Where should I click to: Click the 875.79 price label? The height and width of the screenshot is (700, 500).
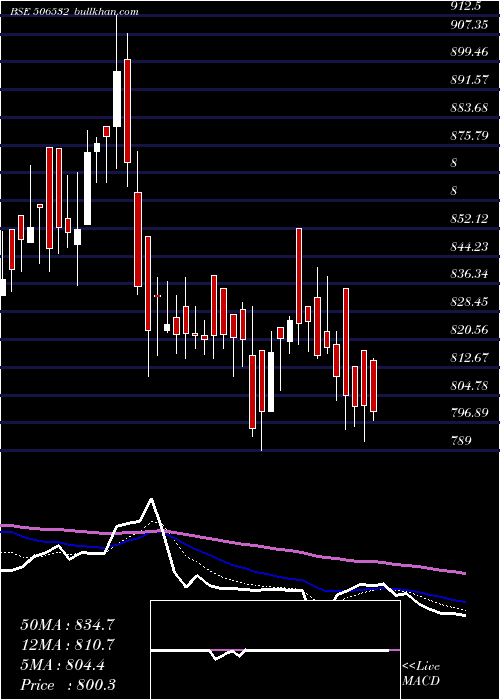click(x=470, y=135)
